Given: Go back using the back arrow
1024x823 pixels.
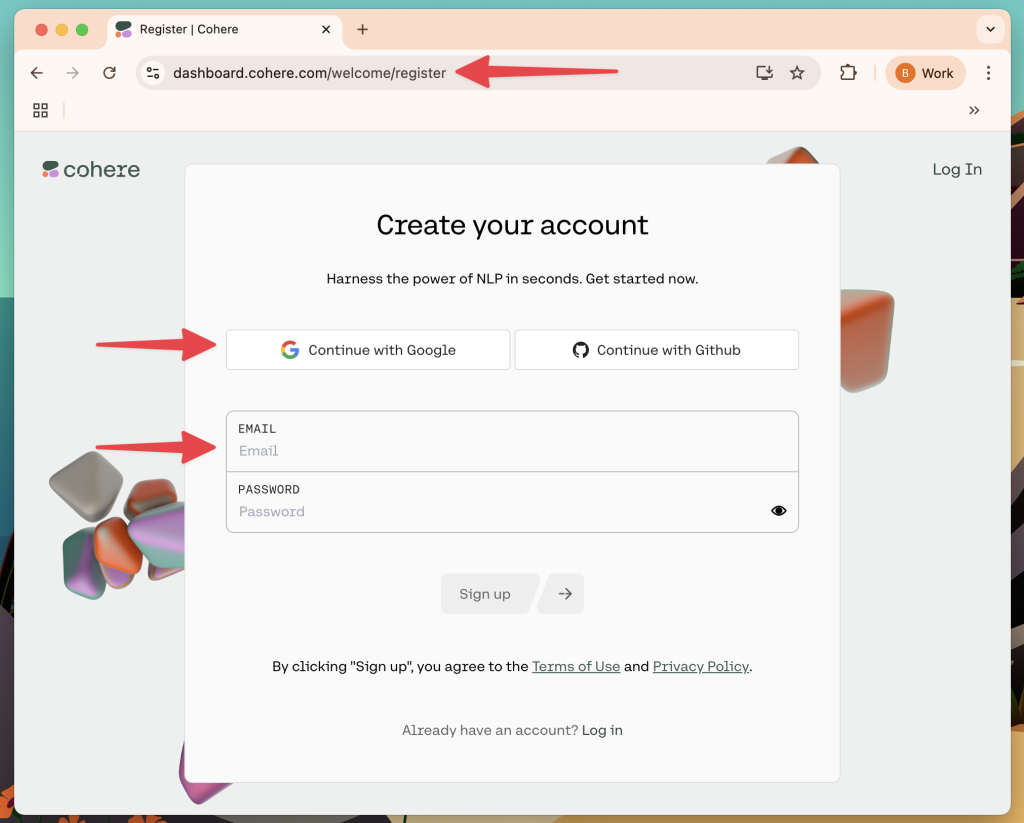Looking at the screenshot, I should pyautogui.click(x=36, y=72).
